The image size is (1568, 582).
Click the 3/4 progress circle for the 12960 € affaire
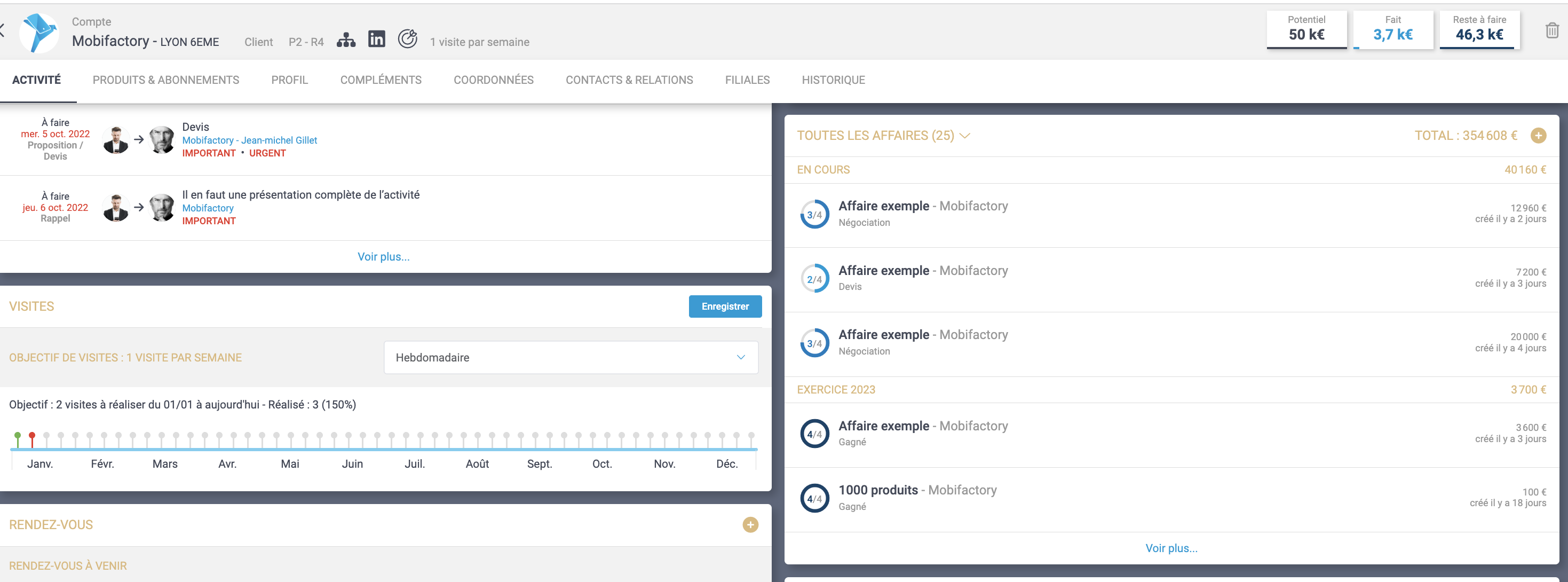coord(814,215)
